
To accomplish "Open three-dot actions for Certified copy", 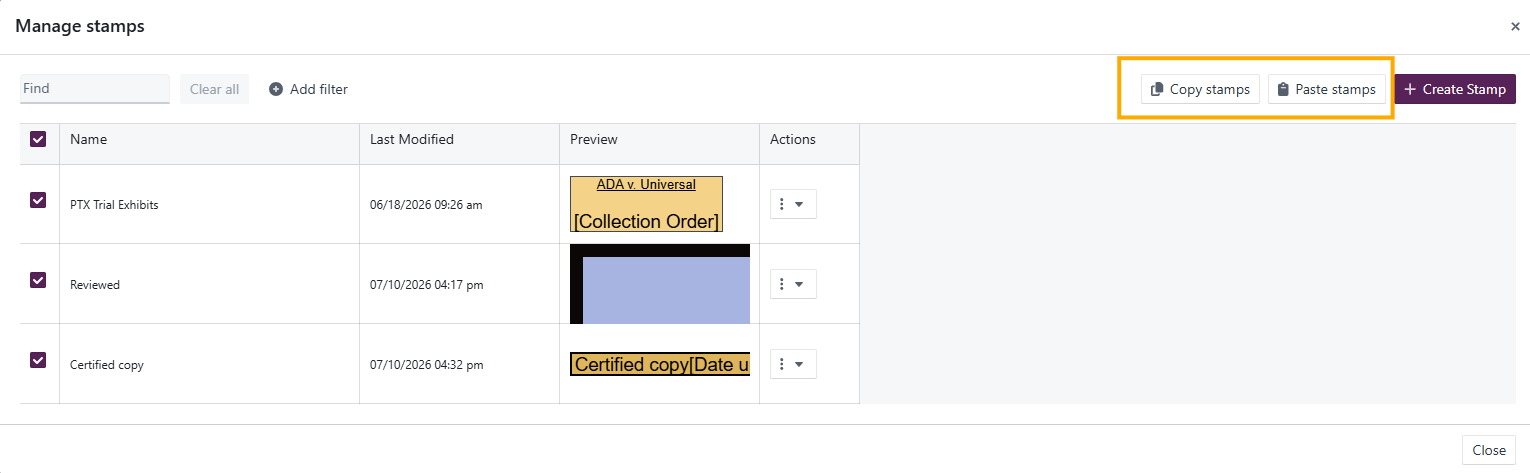I will [x=782, y=364].
